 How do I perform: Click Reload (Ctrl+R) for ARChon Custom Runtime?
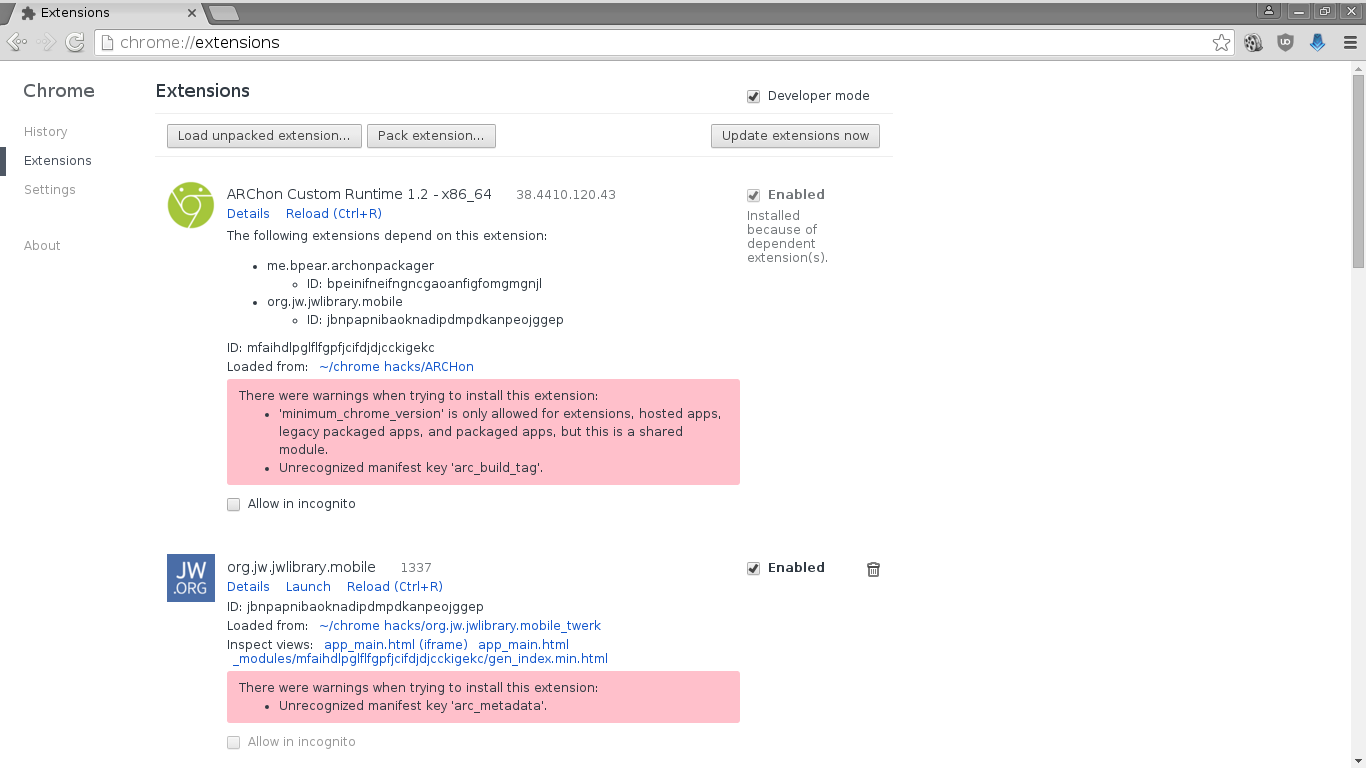334,213
